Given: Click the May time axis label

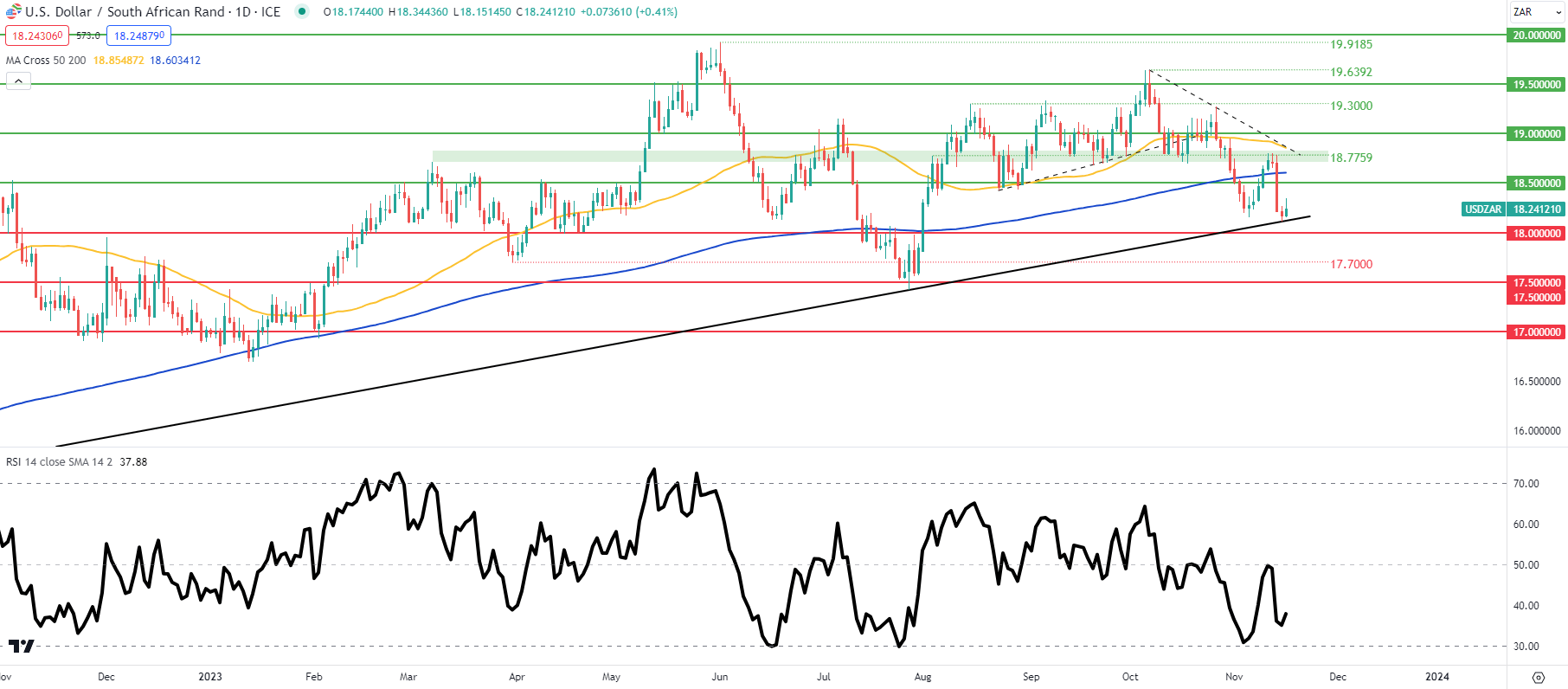Looking at the screenshot, I should (612, 677).
